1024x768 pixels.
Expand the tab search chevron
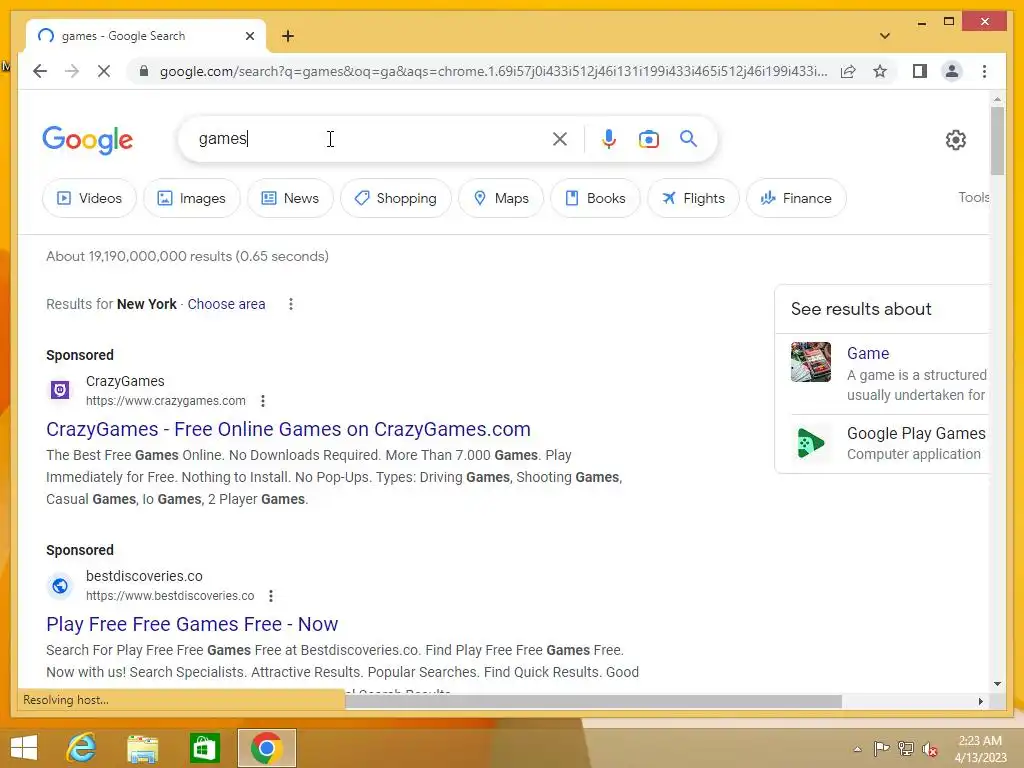click(x=885, y=36)
